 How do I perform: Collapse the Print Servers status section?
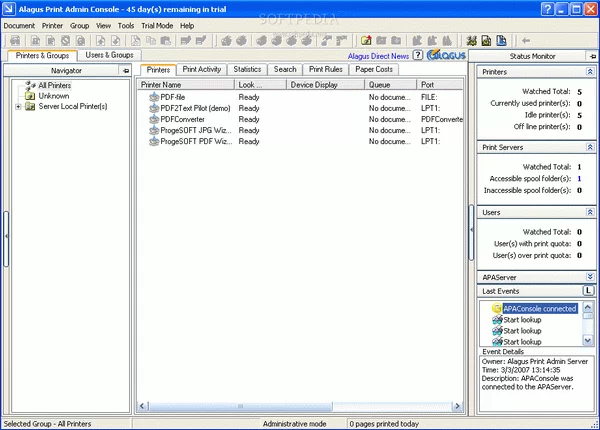[x=590, y=147]
